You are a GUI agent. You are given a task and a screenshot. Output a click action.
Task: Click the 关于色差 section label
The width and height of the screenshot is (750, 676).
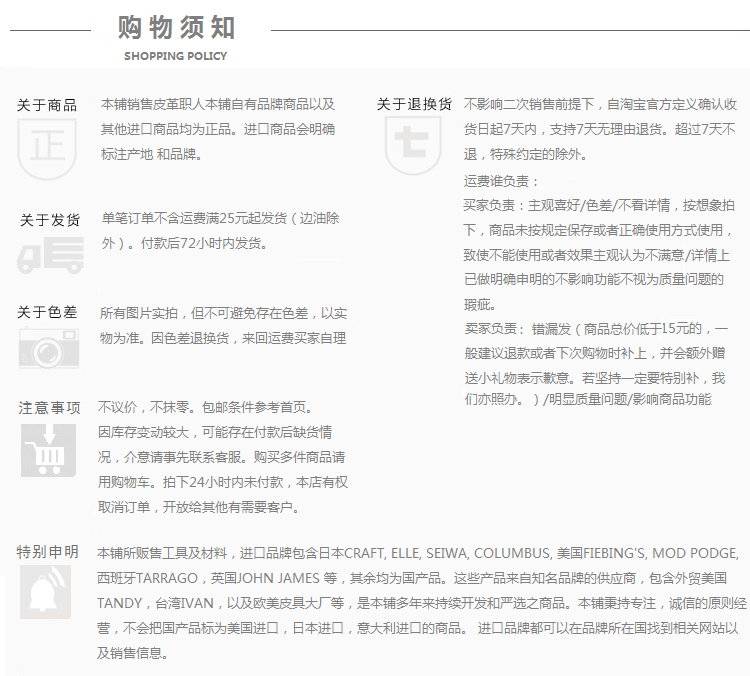pos(47,312)
